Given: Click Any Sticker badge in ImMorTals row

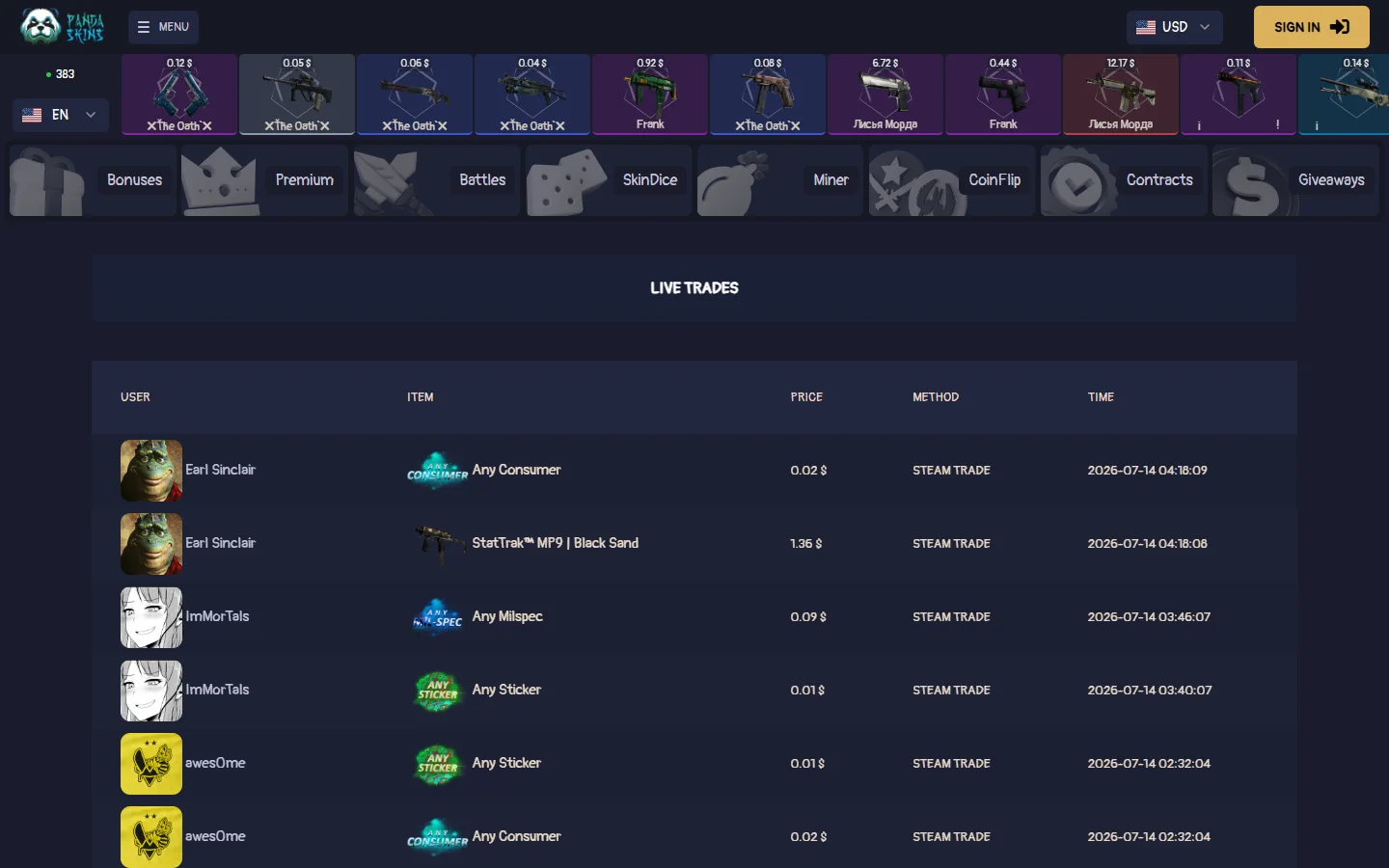Looking at the screenshot, I should (x=437, y=691).
